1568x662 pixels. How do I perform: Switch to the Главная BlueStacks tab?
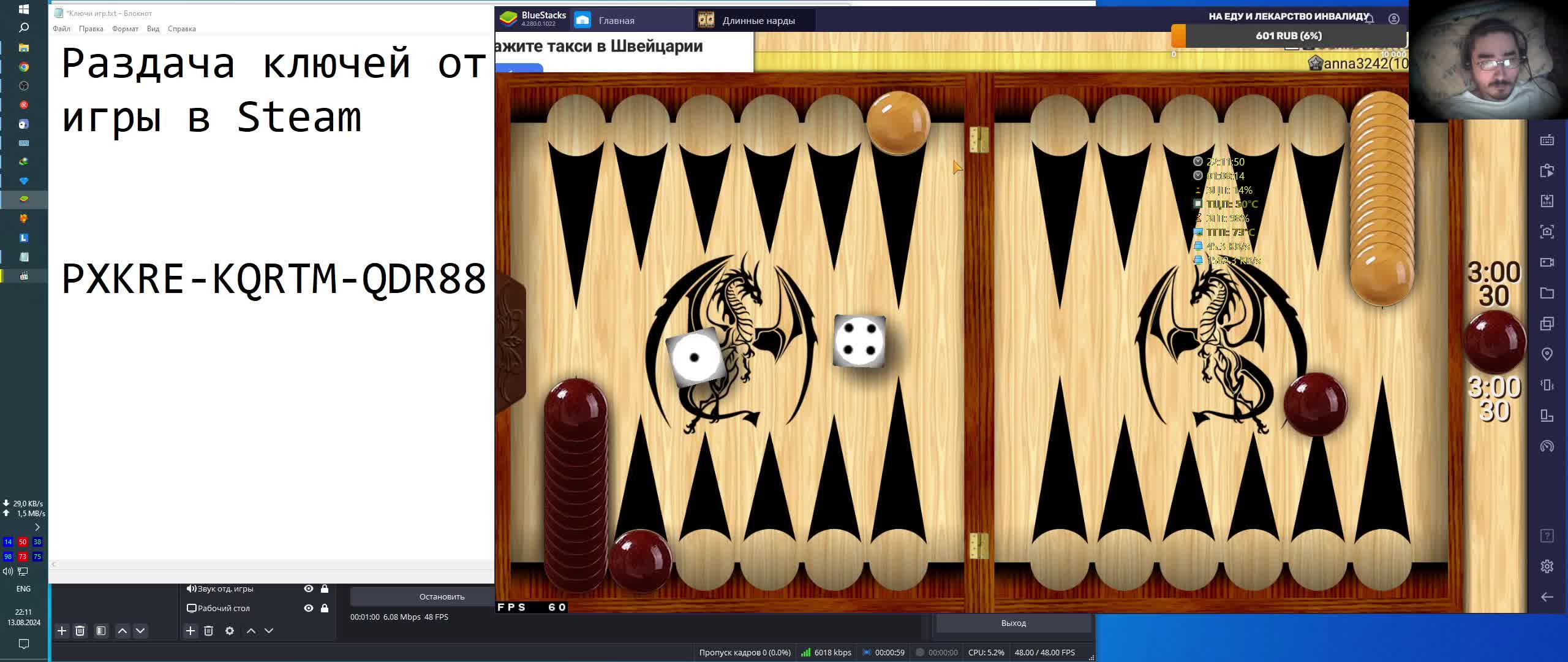[x=616, y=20]
